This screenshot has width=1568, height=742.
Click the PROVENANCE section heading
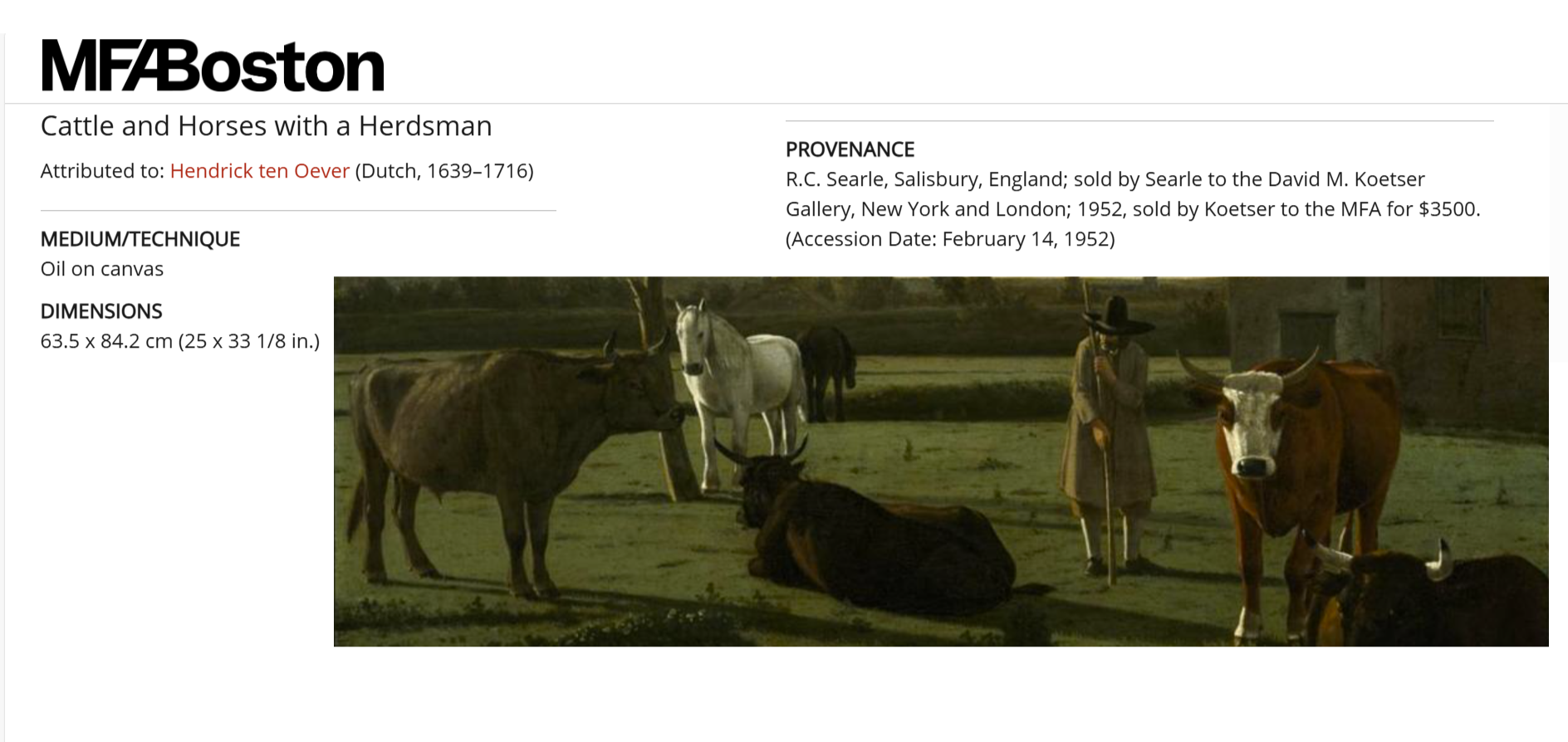[850, 149]
